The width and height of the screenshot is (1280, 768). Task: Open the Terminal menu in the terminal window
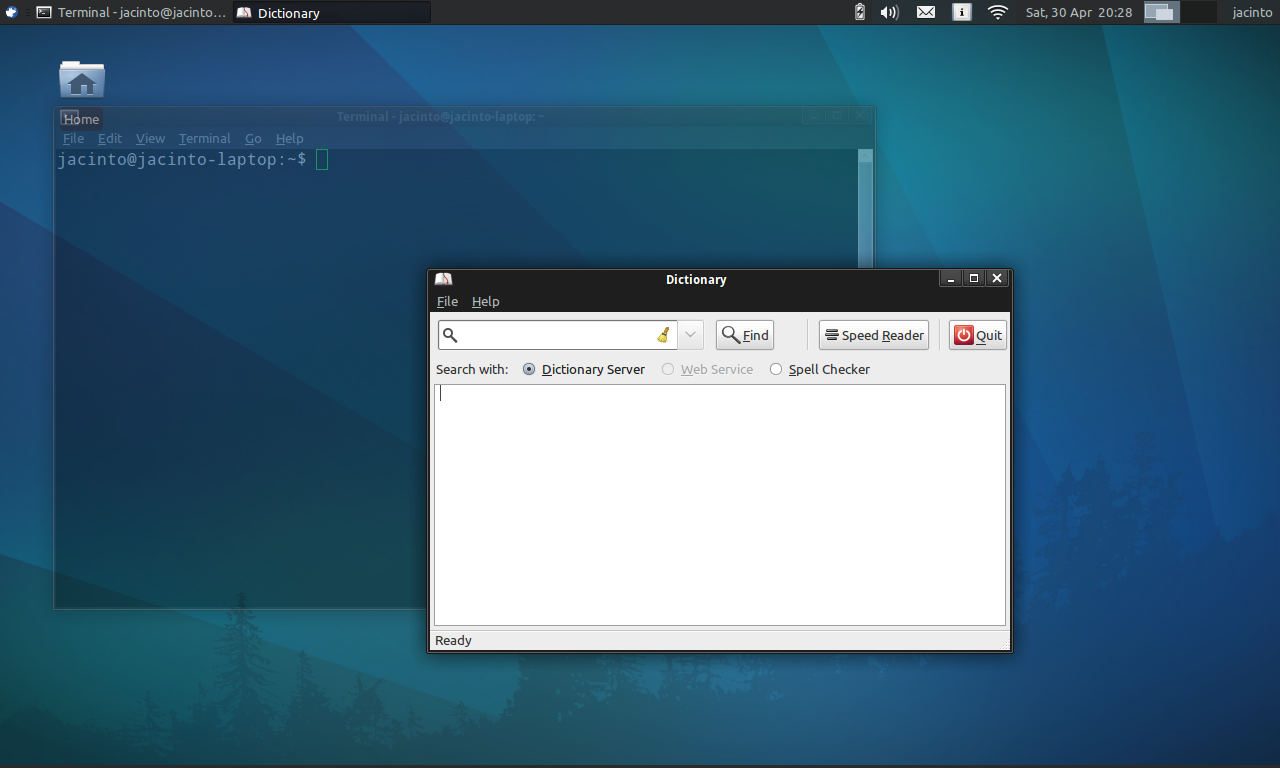click(x=204, y=138)
